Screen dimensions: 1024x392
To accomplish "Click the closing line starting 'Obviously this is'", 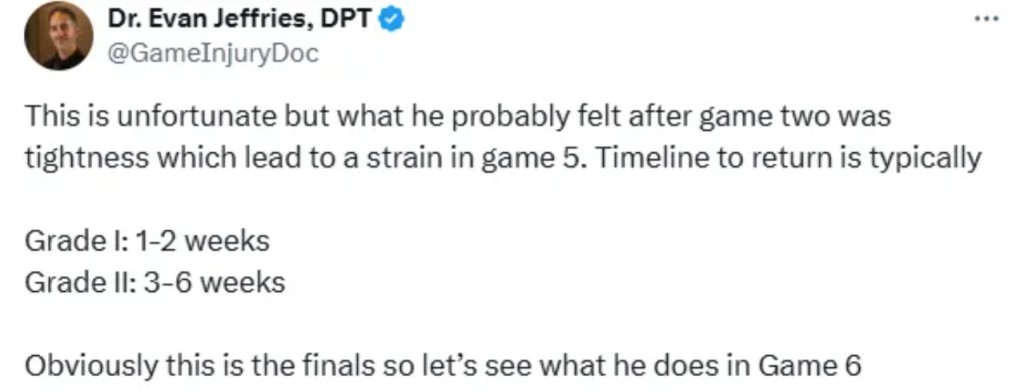I will point(443,366).
